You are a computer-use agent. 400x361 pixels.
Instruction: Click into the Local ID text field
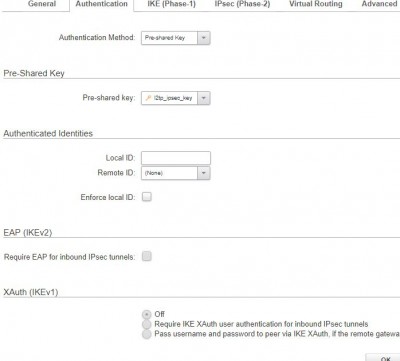pos(176,158)
